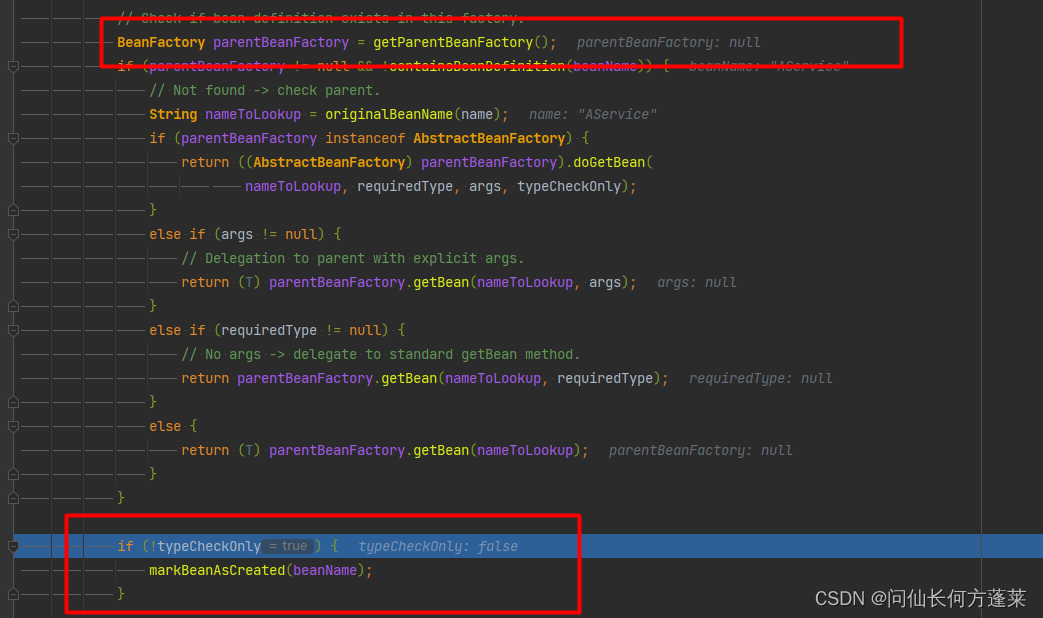The image size is (1043, 618).
Task: Toggle fold marker at 'else if (requiredType != null)' line
Action: [x=13, y=330]
